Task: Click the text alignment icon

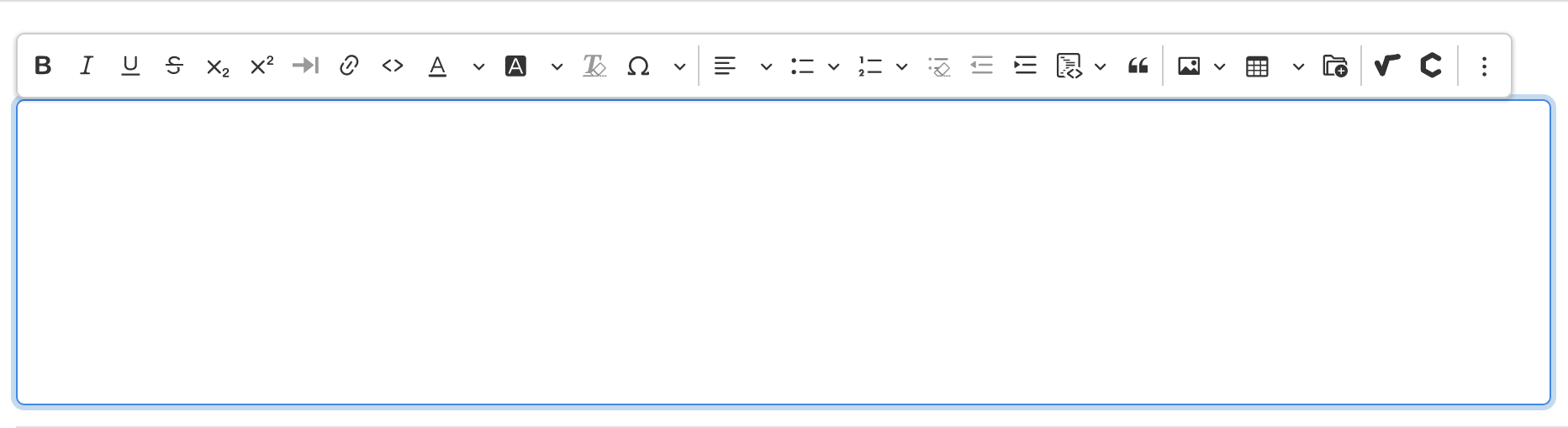Action: point(725,66)
